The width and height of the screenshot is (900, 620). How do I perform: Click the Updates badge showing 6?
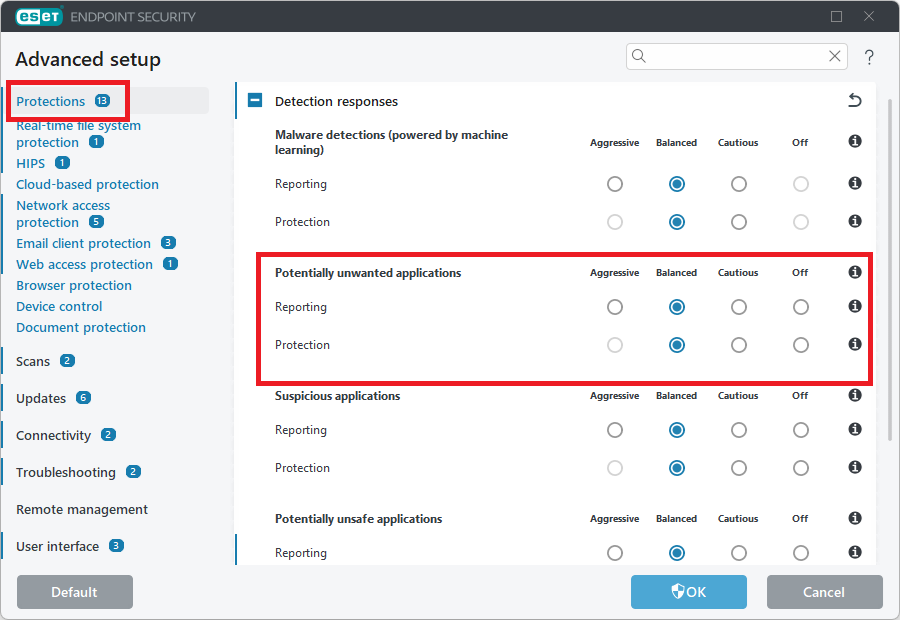(83, 397)
